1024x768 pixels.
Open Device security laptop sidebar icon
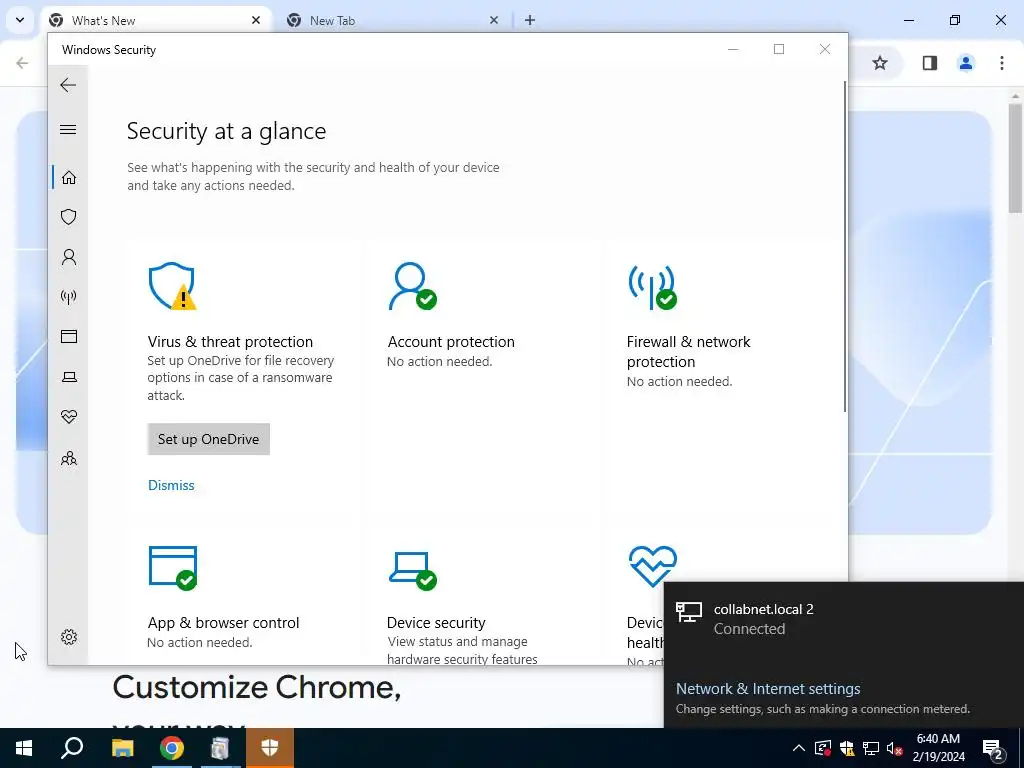[x=69, y=377]
